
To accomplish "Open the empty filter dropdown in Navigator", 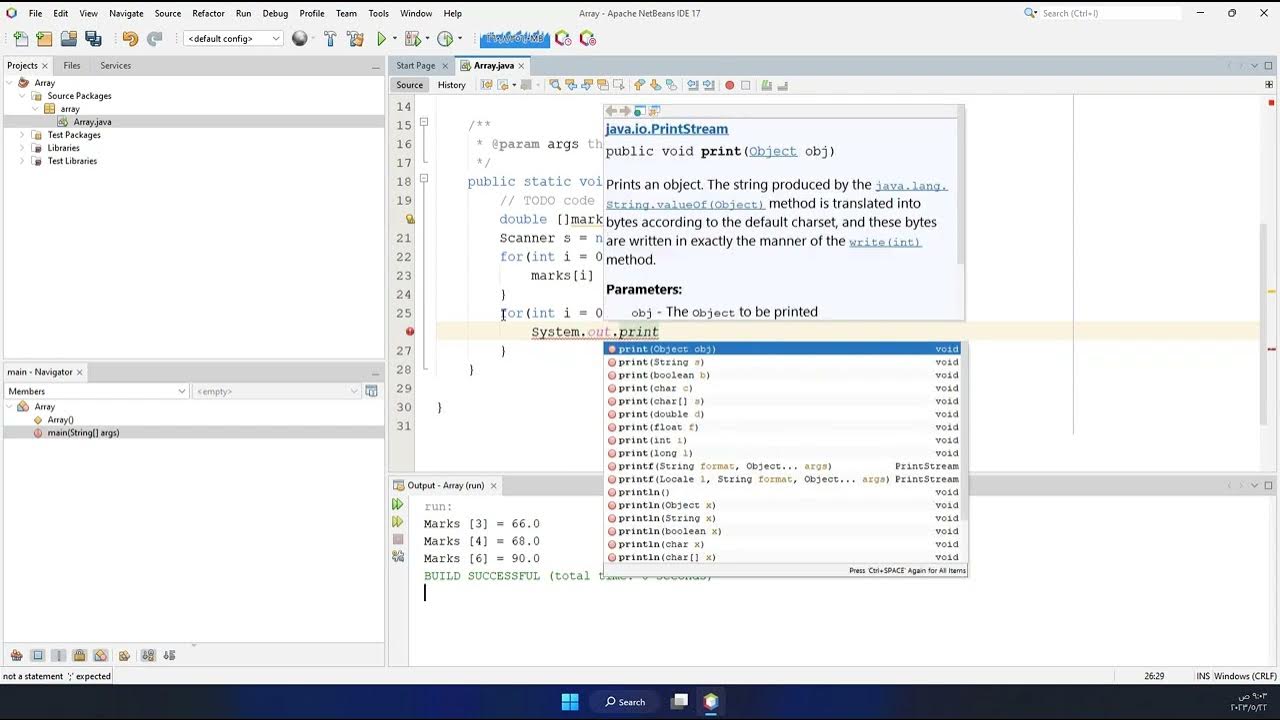I will coord(276,391).
